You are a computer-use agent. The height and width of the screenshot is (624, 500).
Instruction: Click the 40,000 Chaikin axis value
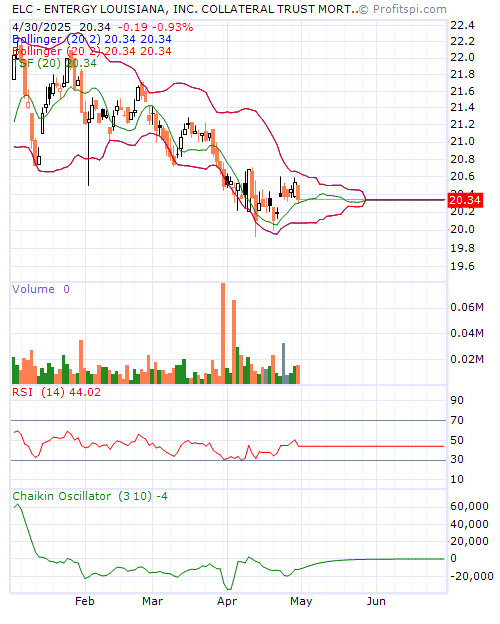click(469, 524)
